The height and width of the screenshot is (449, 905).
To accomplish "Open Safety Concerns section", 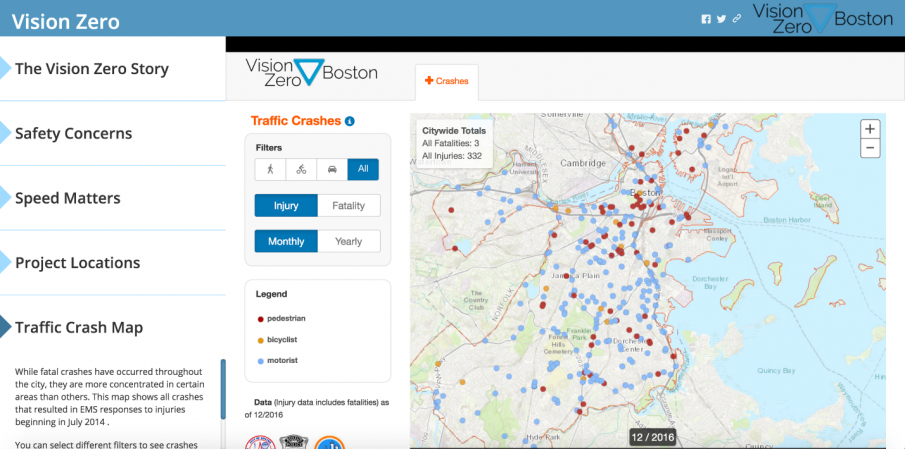I will click(x=74, y=133).
